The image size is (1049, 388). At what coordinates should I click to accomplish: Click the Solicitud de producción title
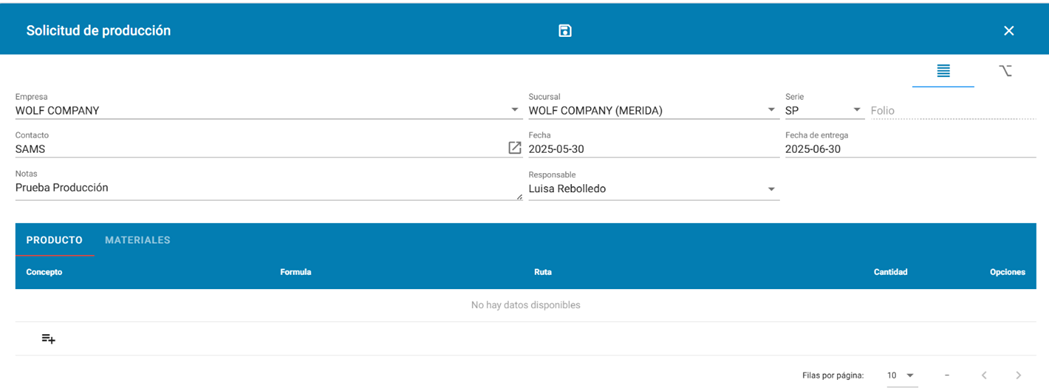coord(98,31)
